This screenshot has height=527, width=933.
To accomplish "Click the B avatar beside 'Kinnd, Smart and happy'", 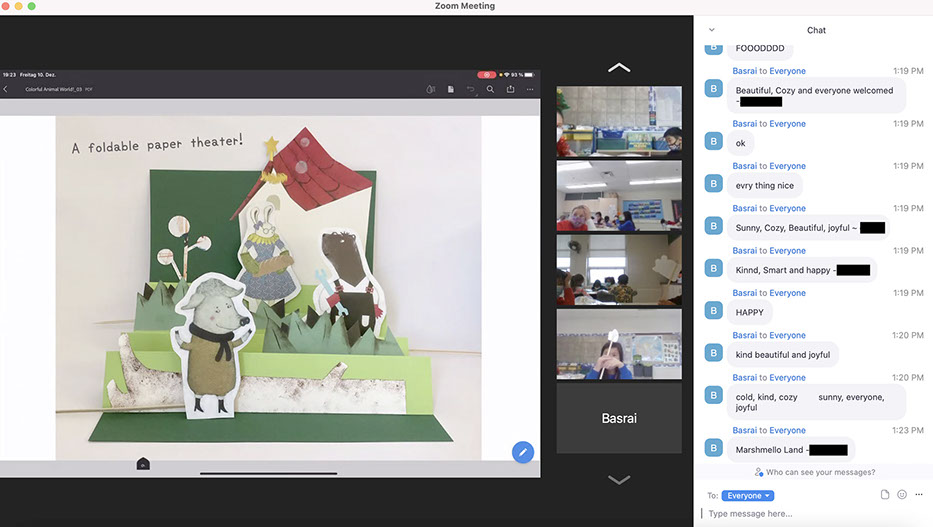I will tap(713, 268).
